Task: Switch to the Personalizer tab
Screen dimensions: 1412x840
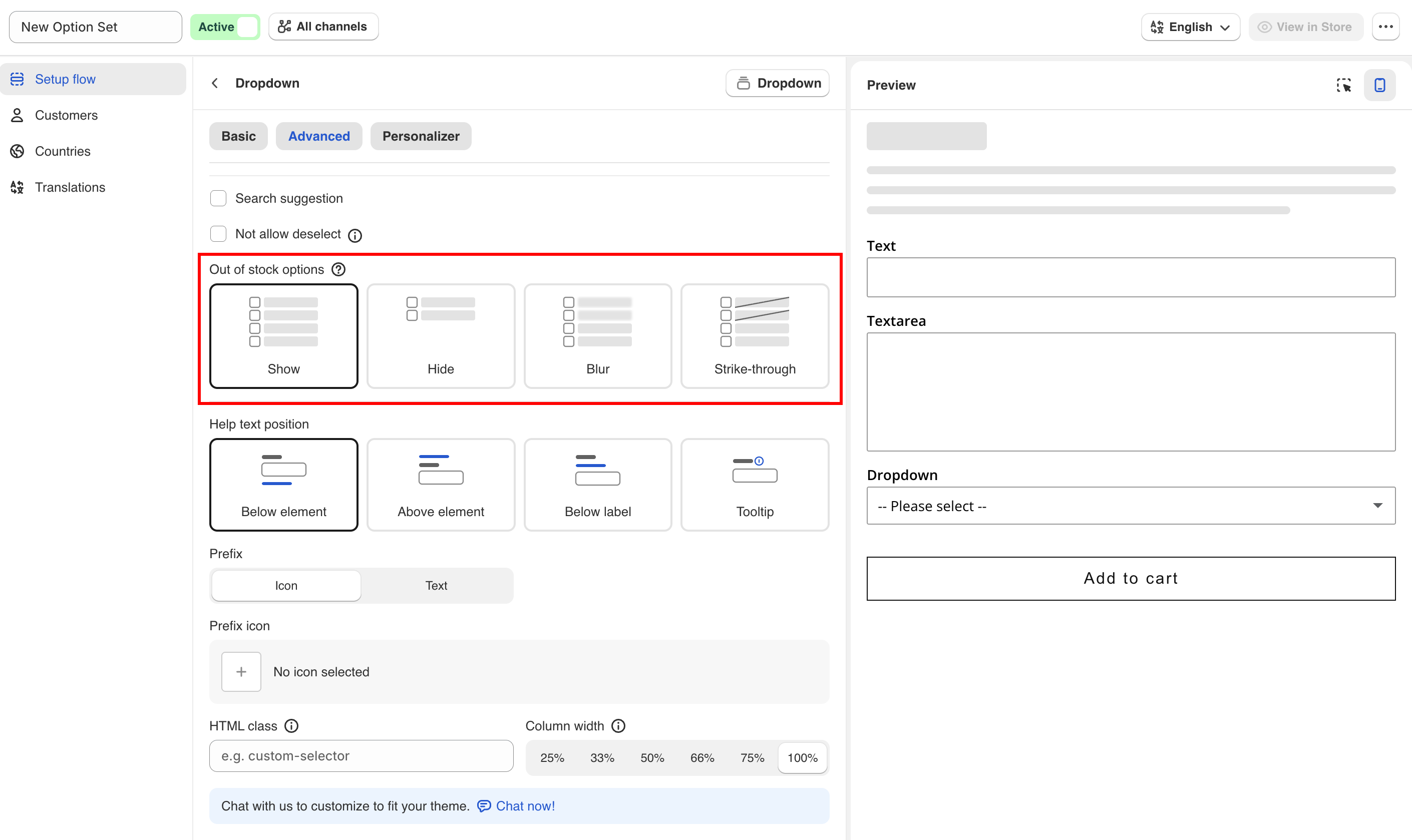Action: tap(421, 137)
